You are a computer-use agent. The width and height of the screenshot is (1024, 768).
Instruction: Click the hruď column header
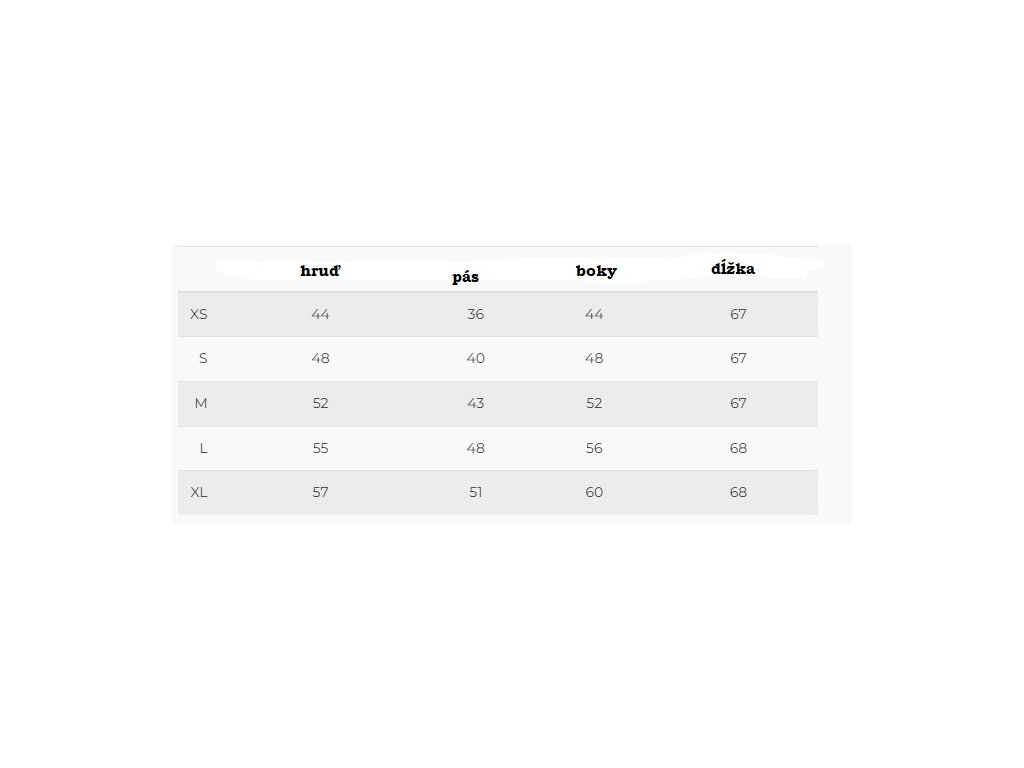point(320,271)
